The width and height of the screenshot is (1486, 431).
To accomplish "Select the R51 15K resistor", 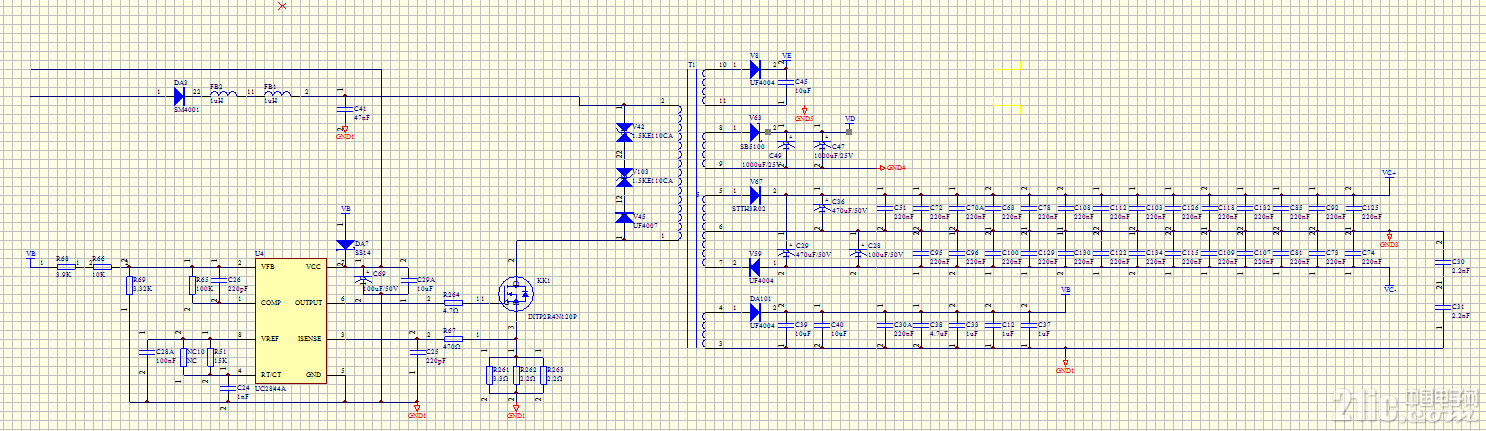I will [208, 358].
